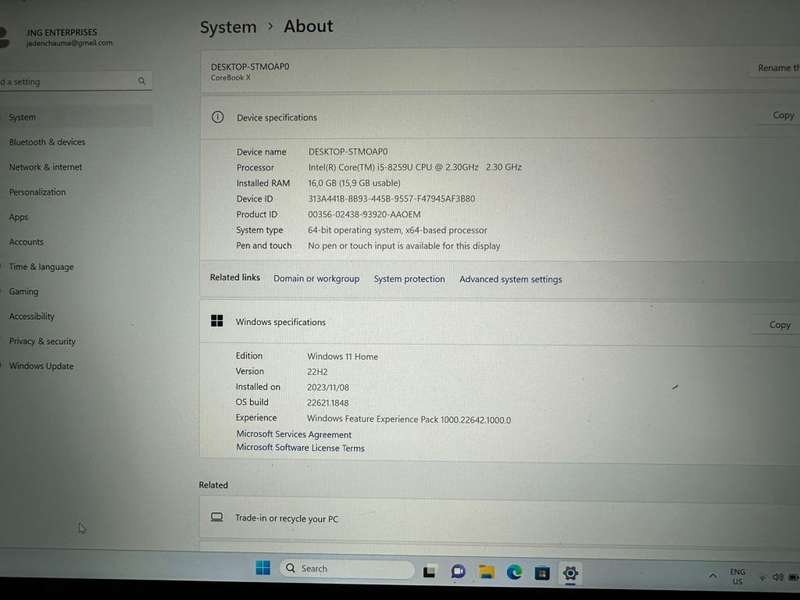800x600 pixels.
Task: Click the Processor value i5-8259U
Action: click(415, 167)
